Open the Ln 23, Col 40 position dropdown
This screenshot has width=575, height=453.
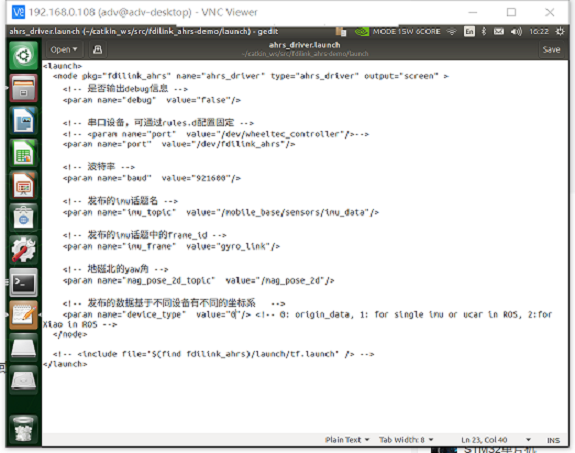coord(495,439)
